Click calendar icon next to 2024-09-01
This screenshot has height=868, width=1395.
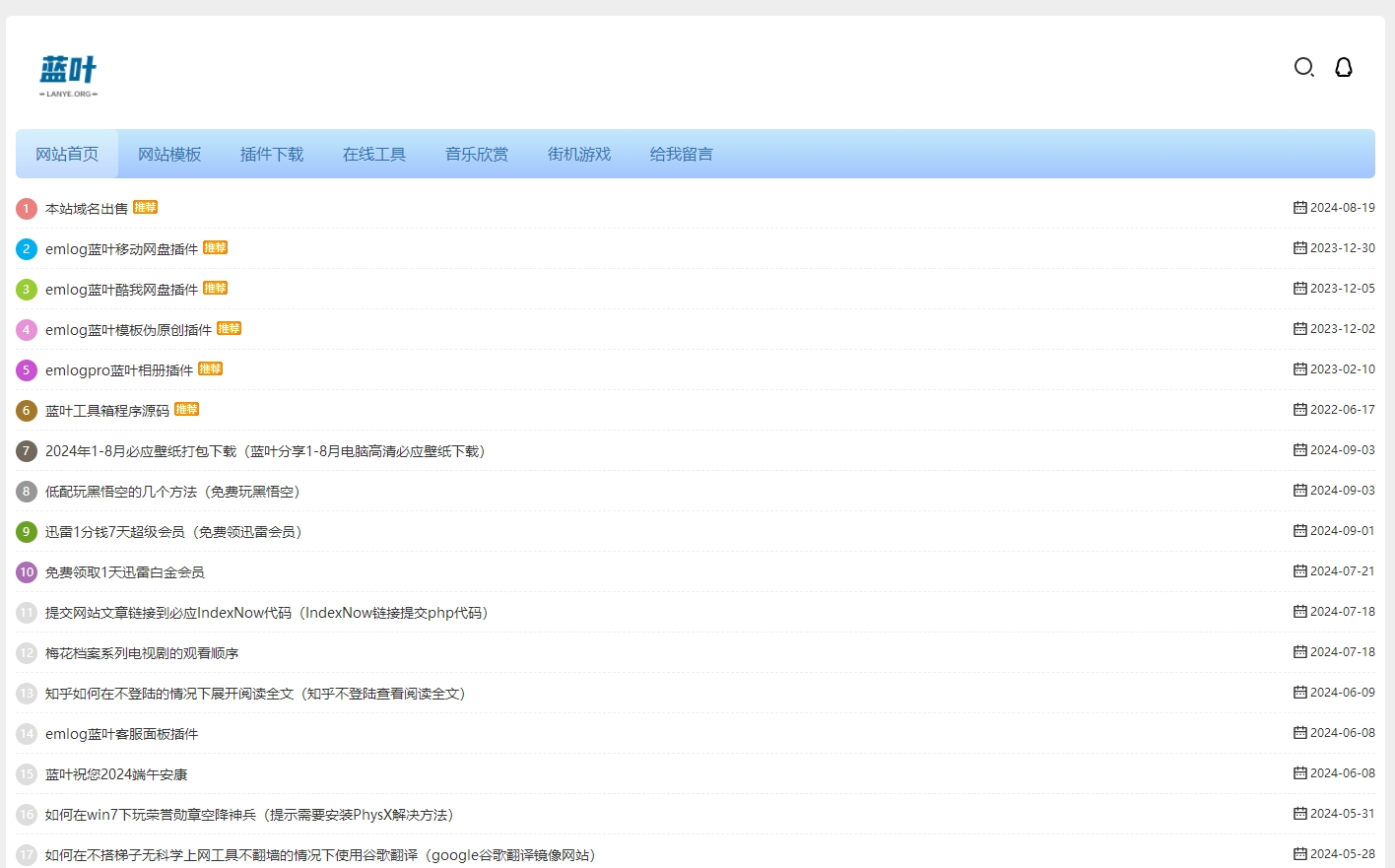coord(1300,531)
